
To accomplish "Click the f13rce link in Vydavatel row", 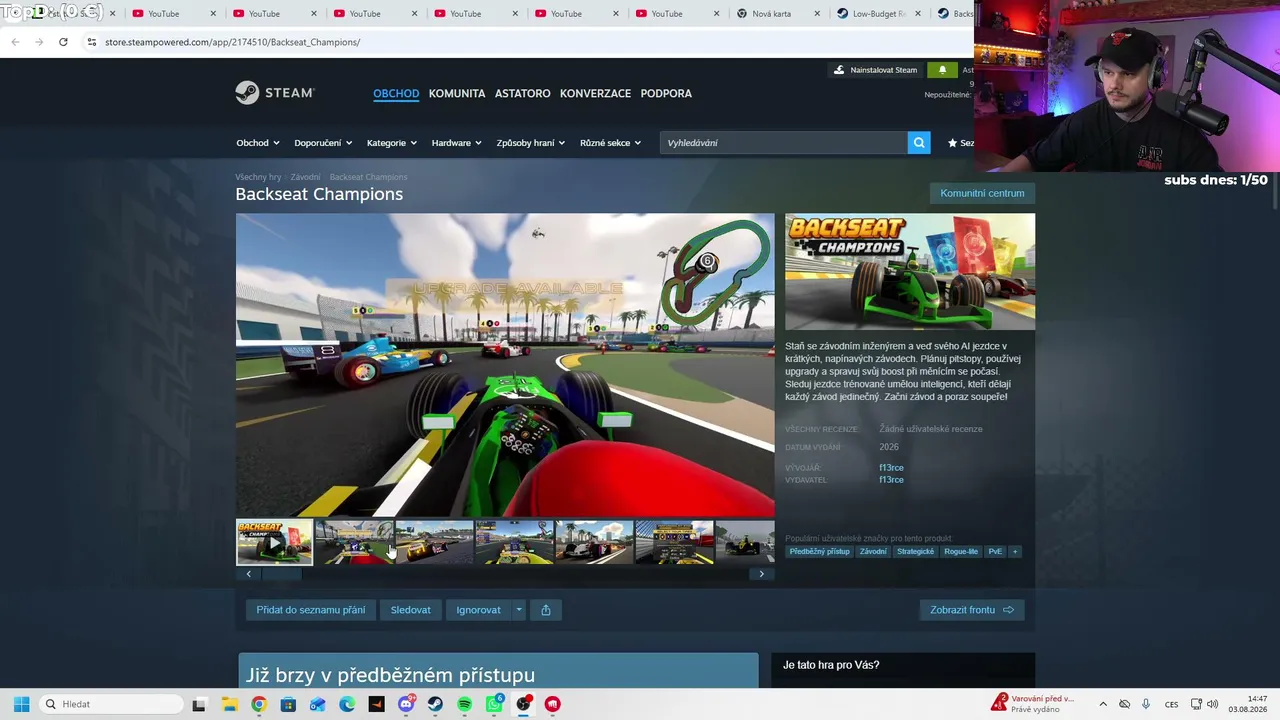I will coord(891,480).
